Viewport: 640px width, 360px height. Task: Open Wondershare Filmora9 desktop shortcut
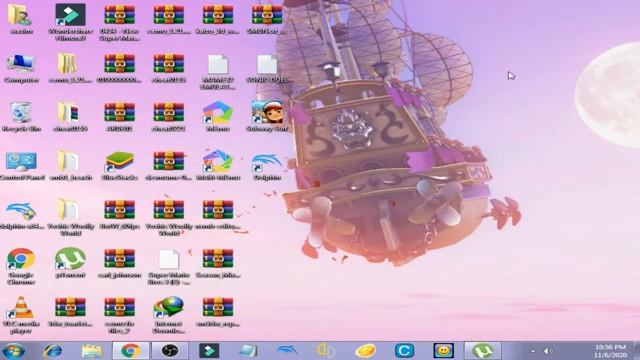click(x=70, y=22)
